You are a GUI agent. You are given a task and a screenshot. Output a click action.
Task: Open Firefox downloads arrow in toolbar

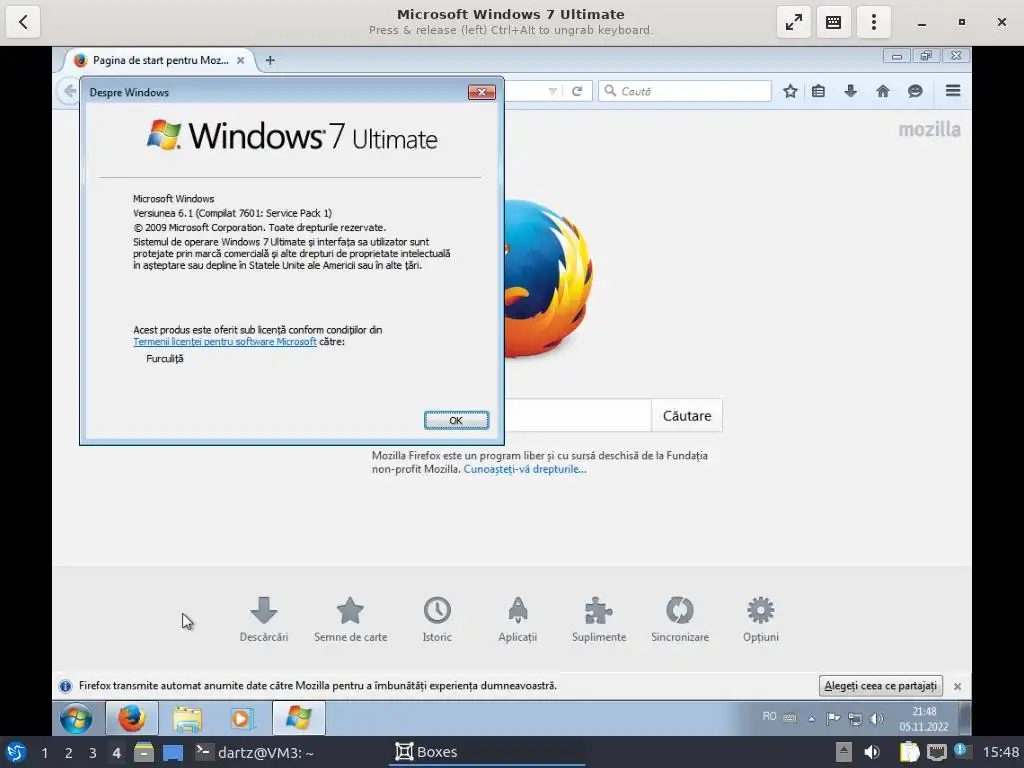[x=850, y=91]
